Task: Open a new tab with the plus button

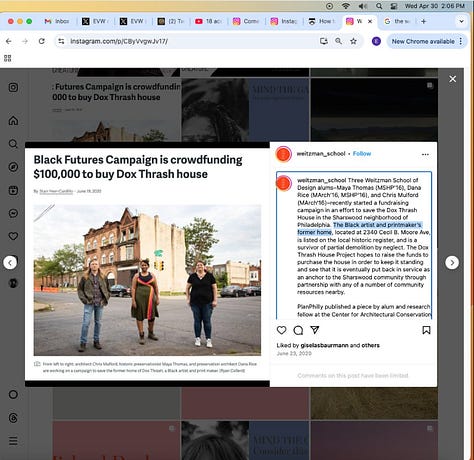Action: tap(424, 21)
